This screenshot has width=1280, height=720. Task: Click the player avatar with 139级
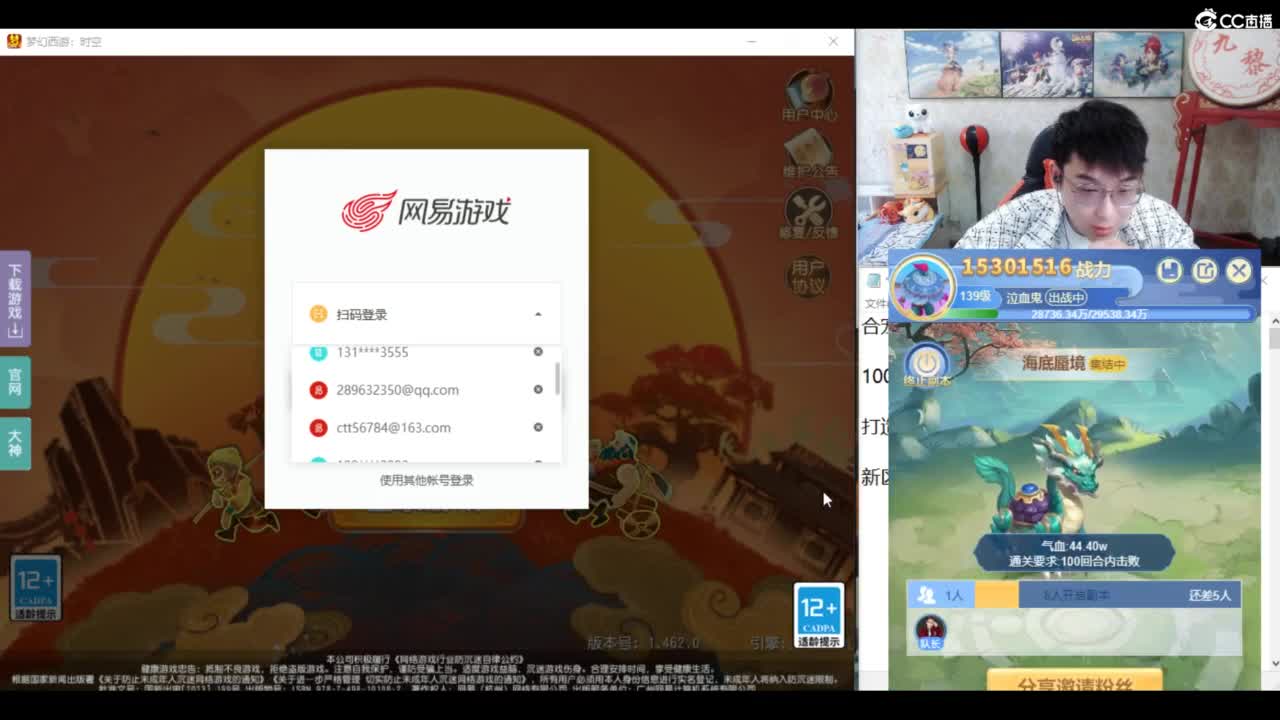pyautogui.click(x=922, y=286)
